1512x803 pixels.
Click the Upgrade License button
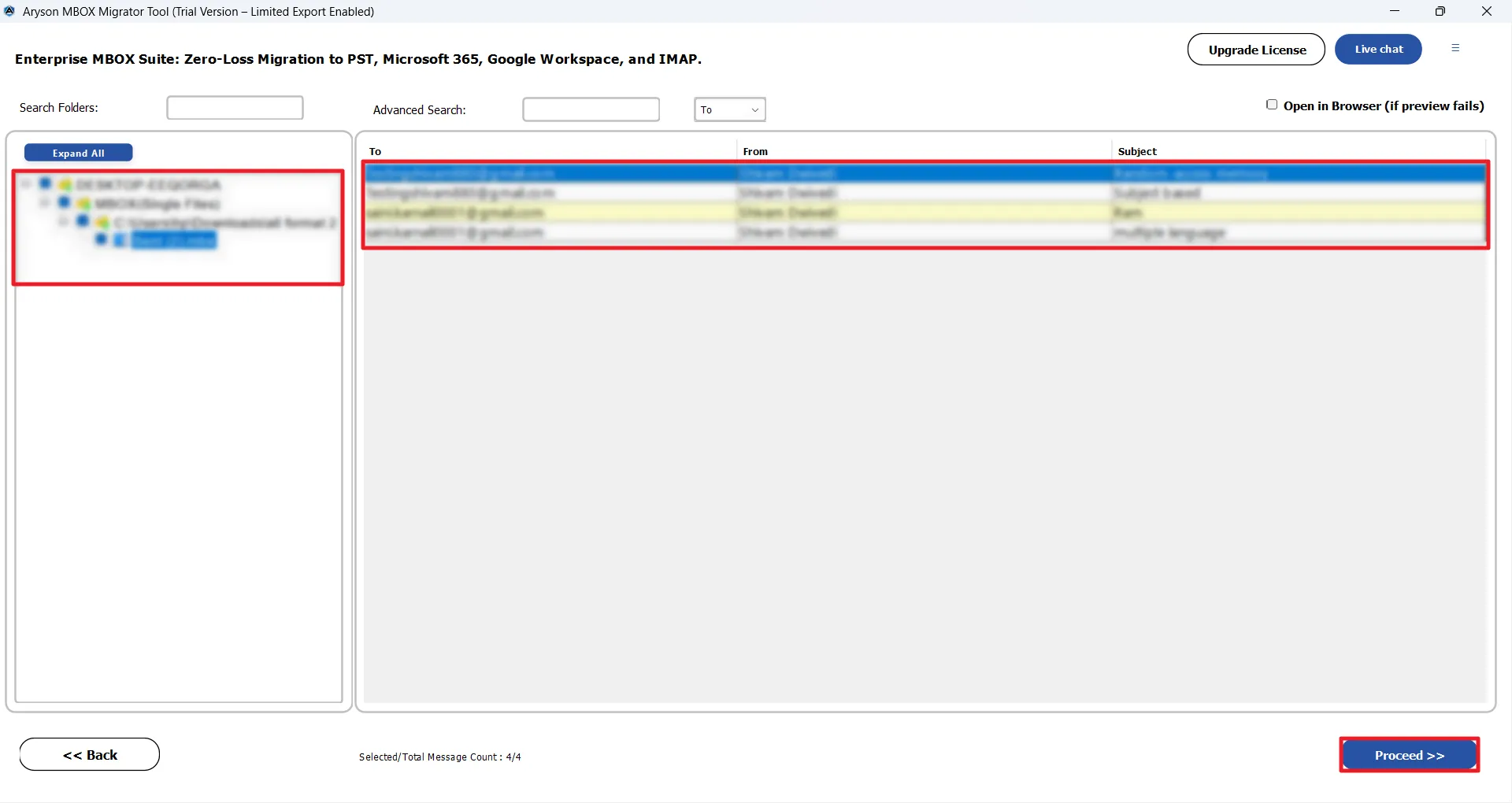1256,50
